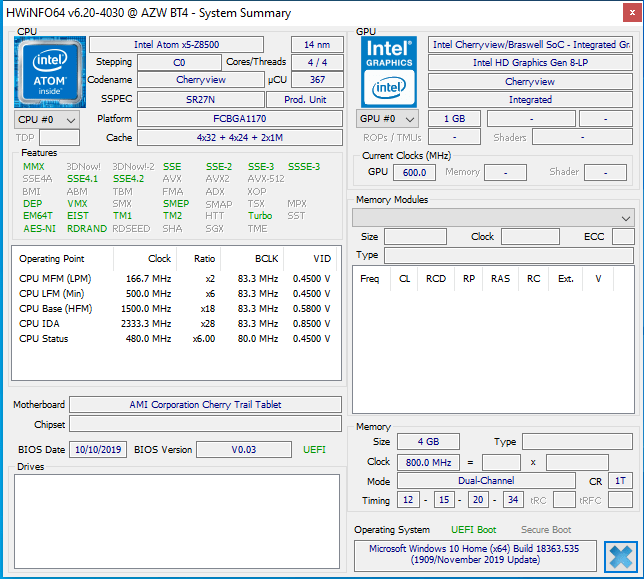Click the Microsoft Windows 10 Home OS field
Screen dimensions: 644x579
[x=475, y=555]
